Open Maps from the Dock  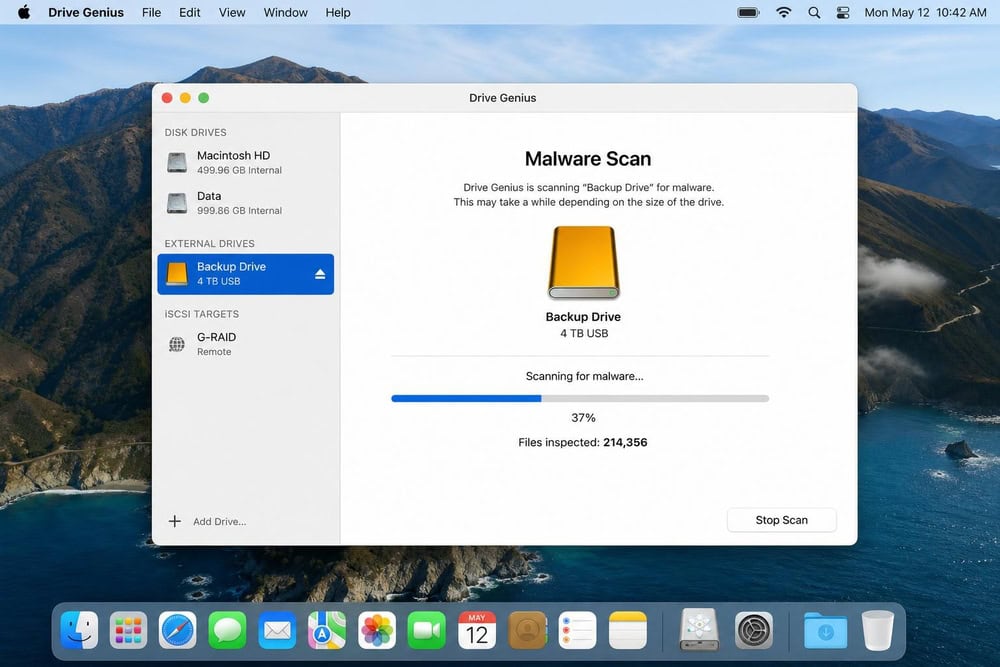327,630
